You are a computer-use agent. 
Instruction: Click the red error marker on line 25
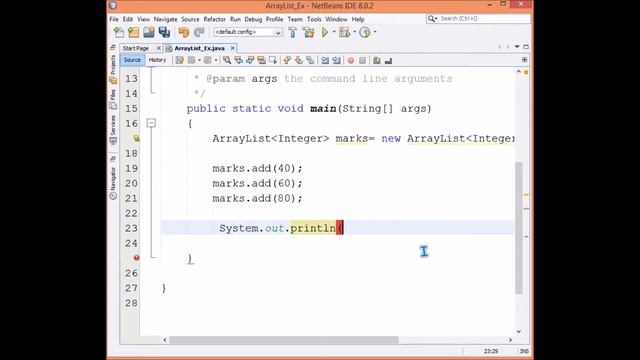(x=136, y=258)
